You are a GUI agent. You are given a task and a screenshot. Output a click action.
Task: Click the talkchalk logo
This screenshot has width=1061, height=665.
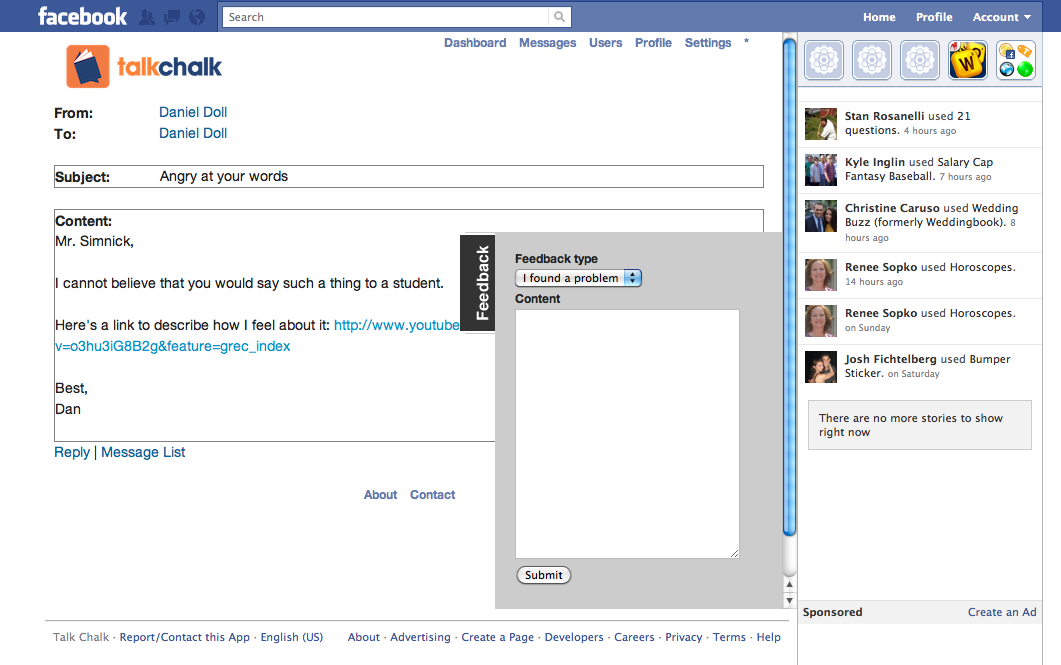(144, 66)
